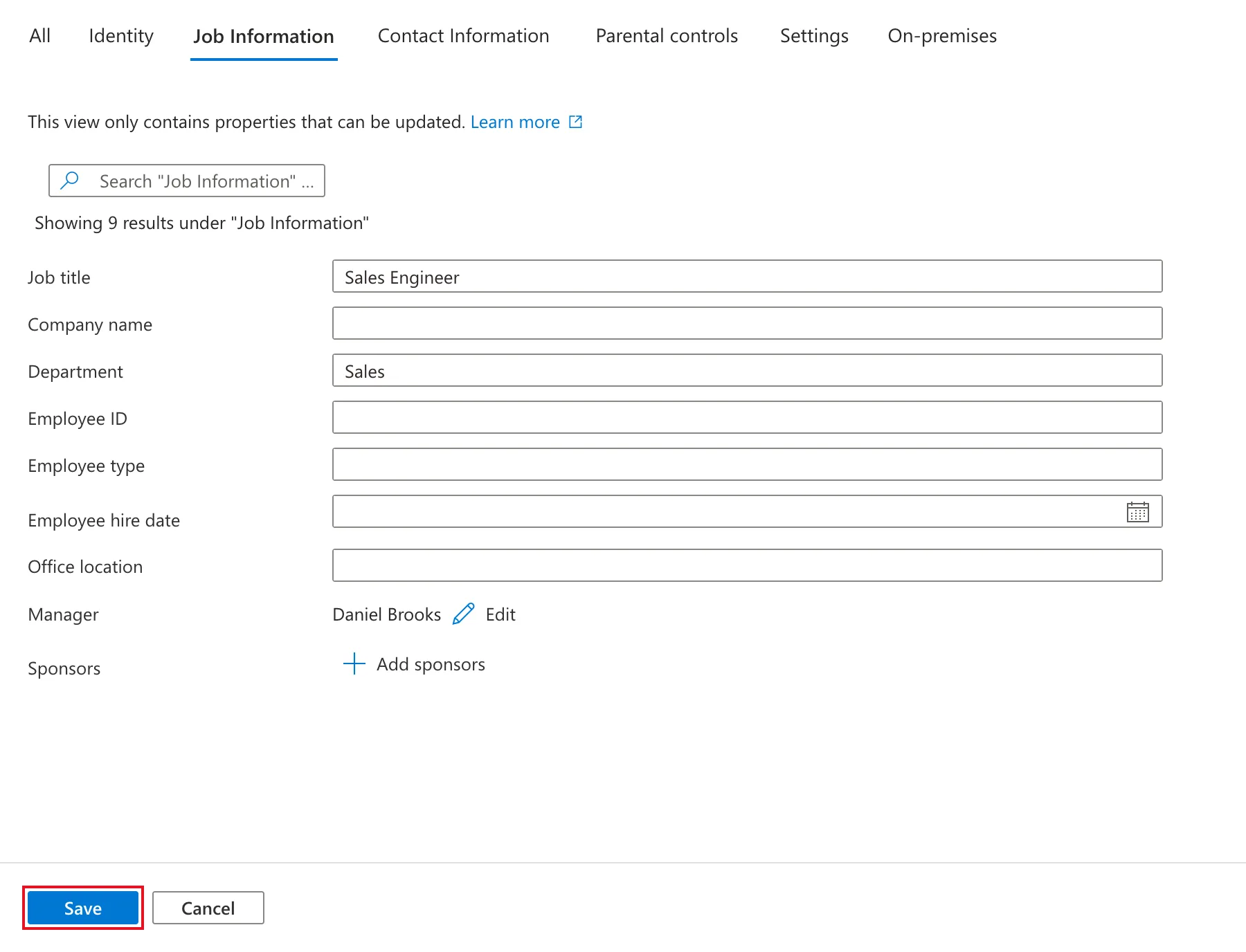Follow the Learn more link

[515, 122]
